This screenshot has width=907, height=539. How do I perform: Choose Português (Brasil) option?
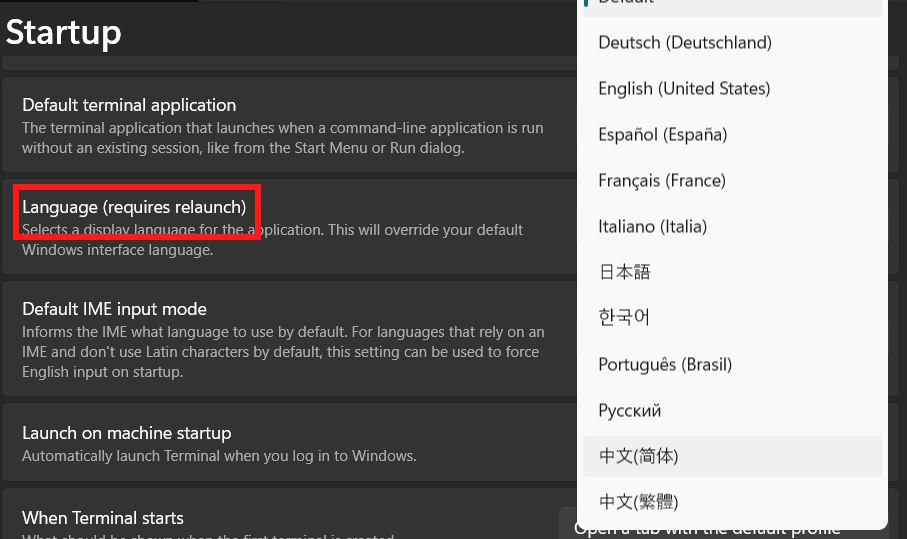[x=732, y=364]
